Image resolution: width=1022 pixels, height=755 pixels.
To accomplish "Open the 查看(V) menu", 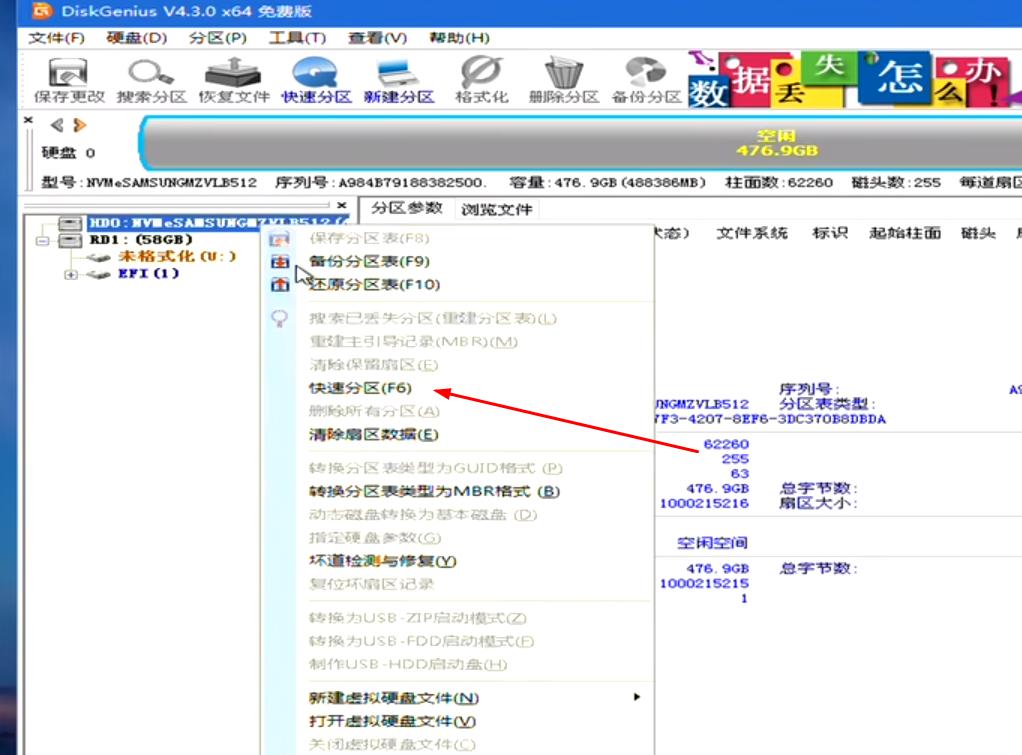I will 377,38.
